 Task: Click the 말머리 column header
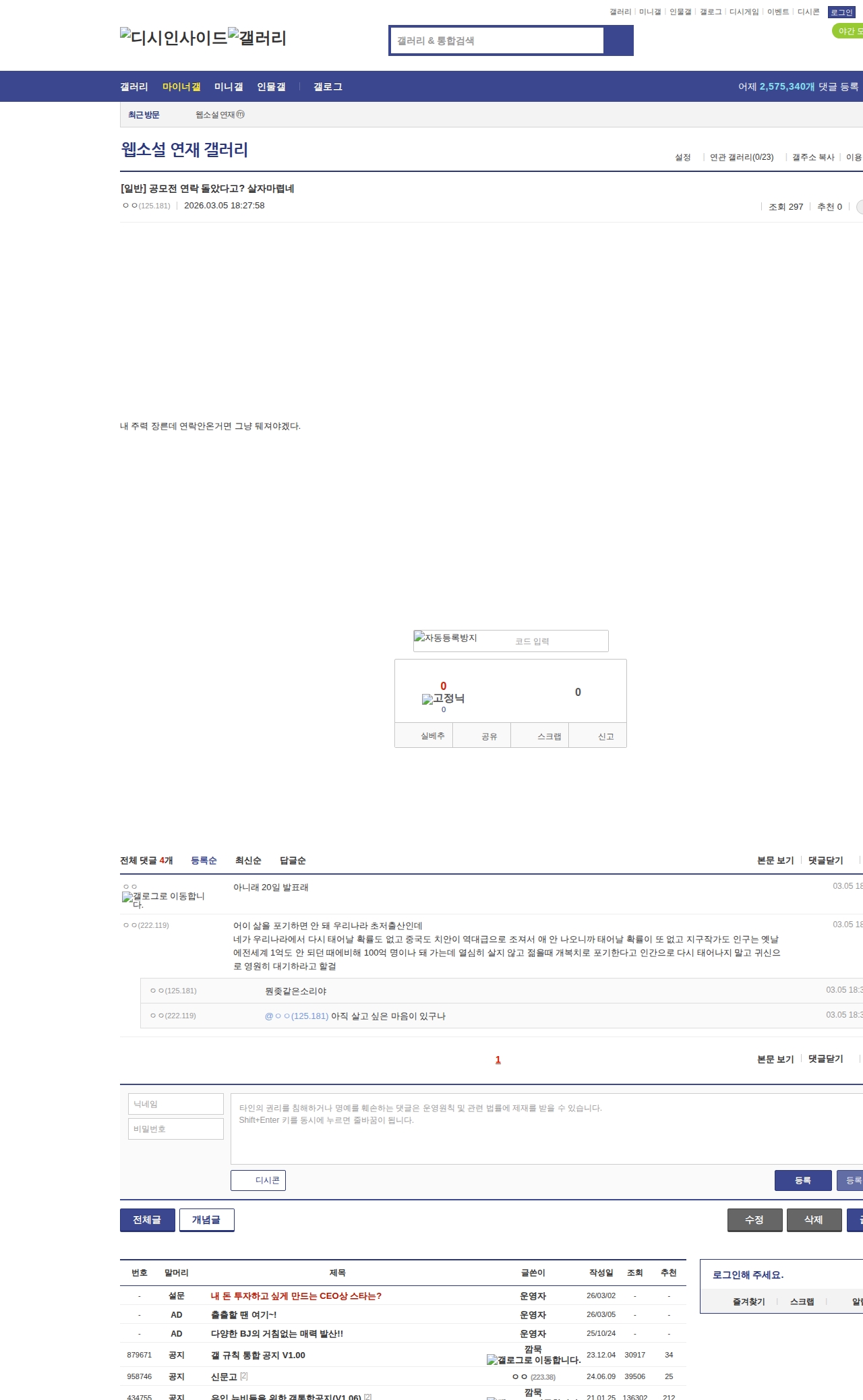click(177, 1273)
